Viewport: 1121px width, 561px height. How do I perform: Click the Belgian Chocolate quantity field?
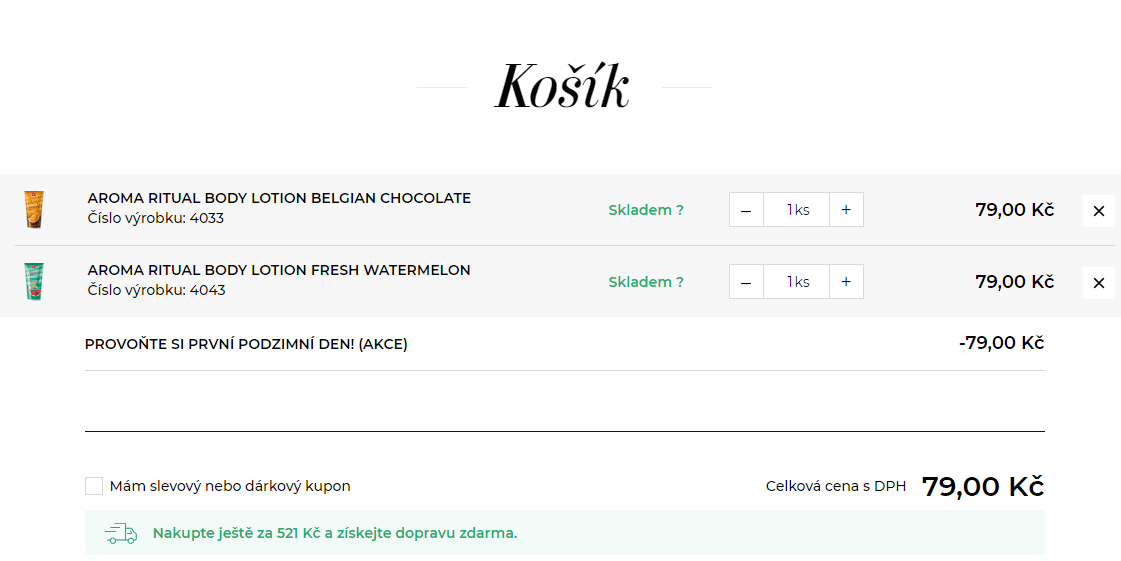click(796, 210)
